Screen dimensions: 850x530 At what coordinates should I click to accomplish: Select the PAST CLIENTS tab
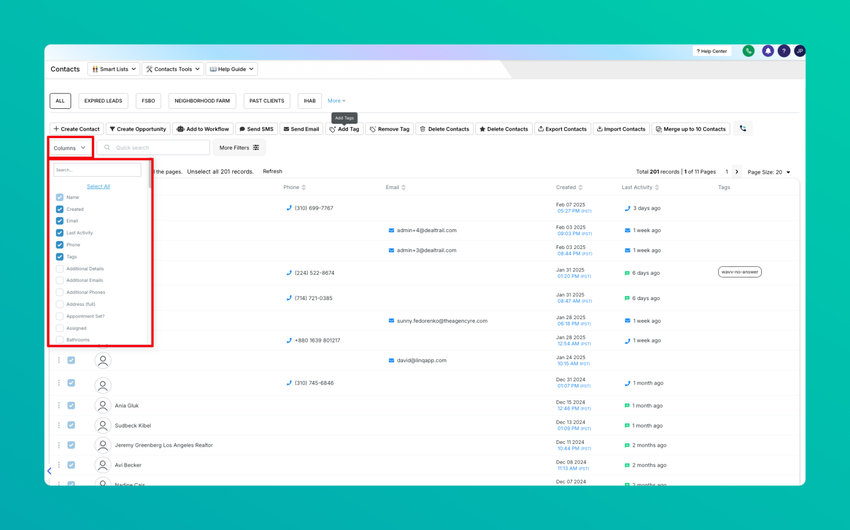[267, 101]
